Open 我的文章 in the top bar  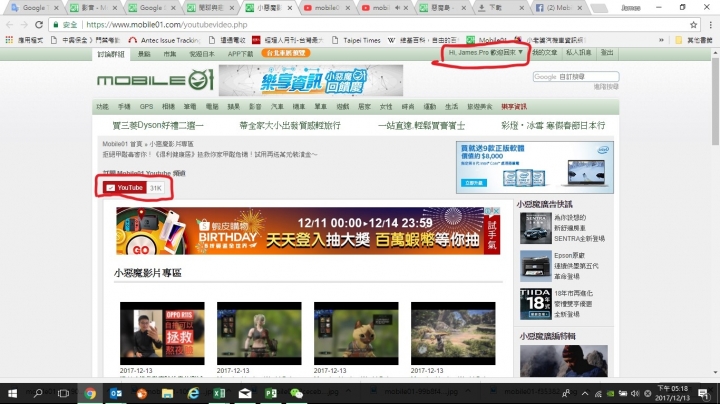click(545, 53)
